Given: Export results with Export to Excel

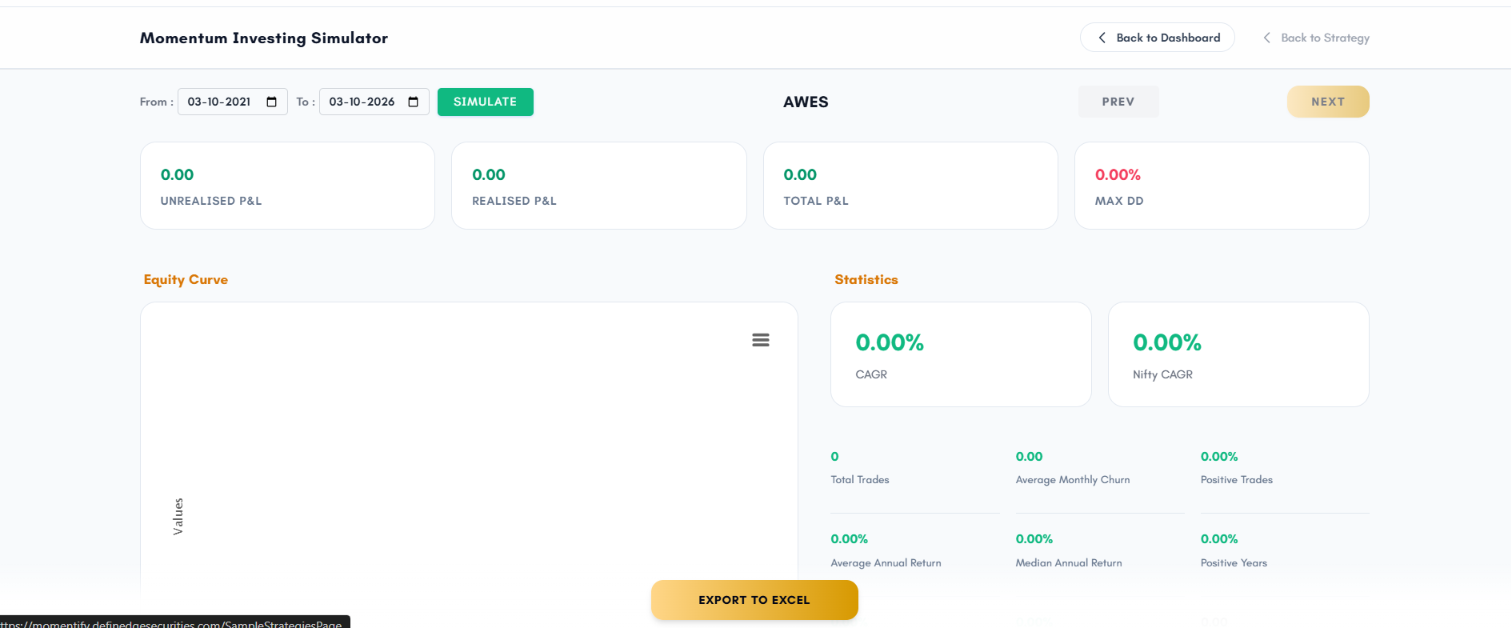Looking at the screenshot, I should coord(754,600).
